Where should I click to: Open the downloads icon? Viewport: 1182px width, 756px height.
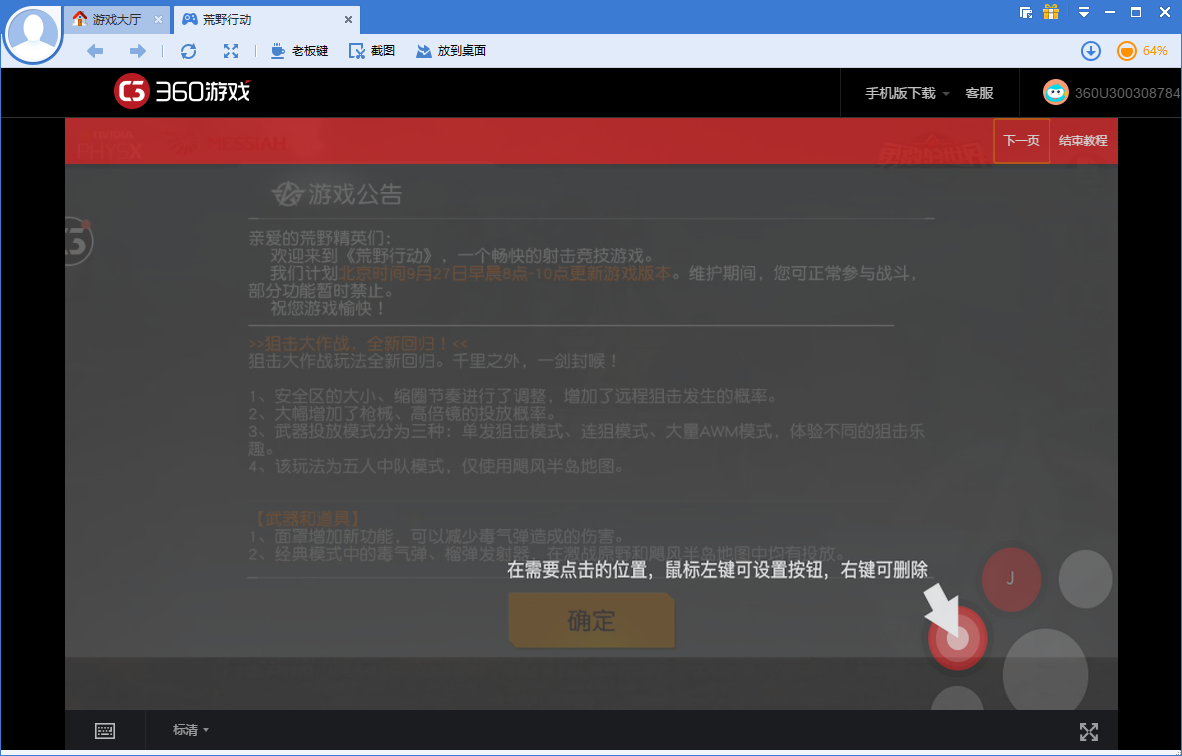click(x=1091, y=51)
